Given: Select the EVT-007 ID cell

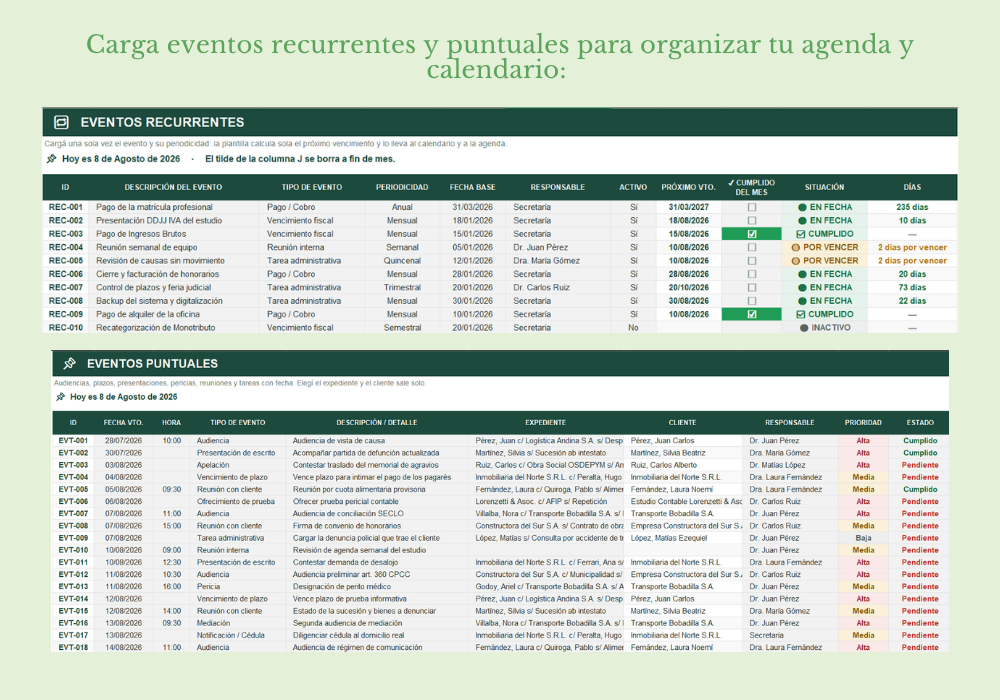Looking at the screenshot, I should tap(73, 513).
